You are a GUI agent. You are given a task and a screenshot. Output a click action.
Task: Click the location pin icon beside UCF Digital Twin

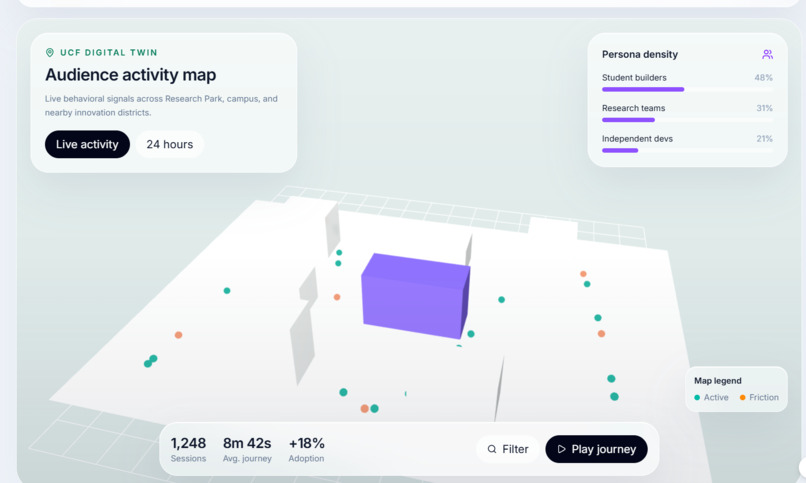(50, 52)
